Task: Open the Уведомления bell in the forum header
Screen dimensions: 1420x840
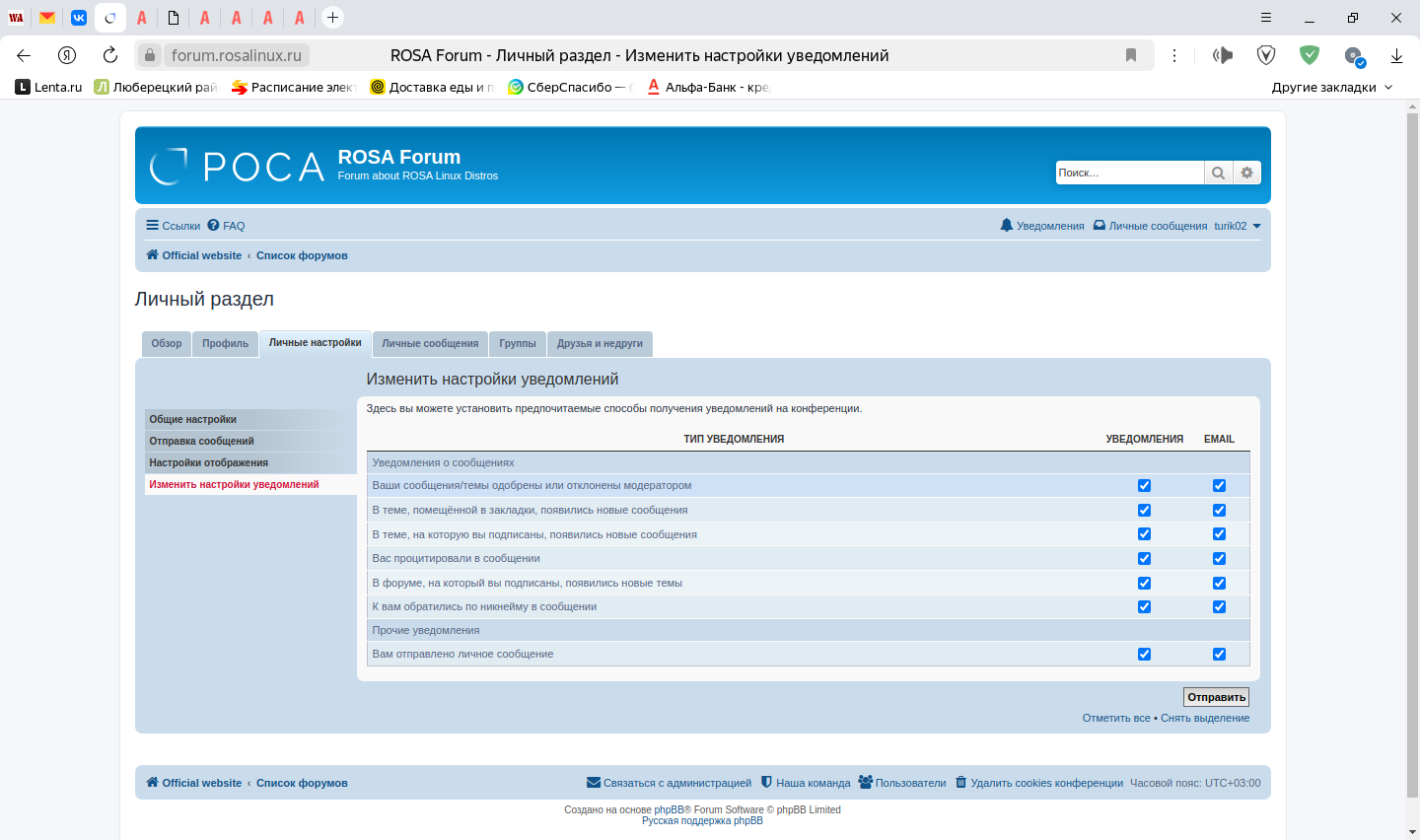Action: (1042, 226)
